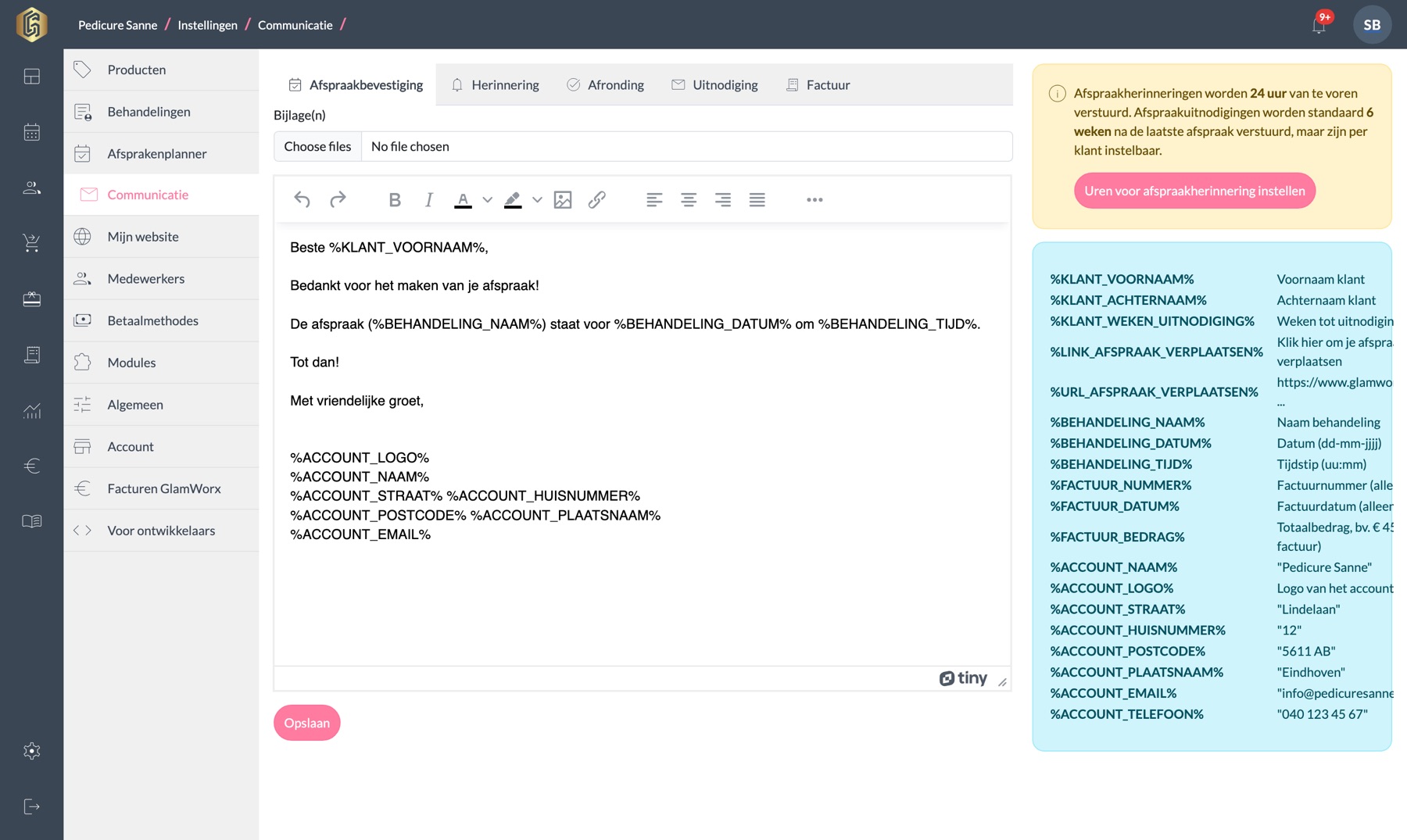The height and width of the screenshot is (840, 1407).
Task: Open the text color dropdown arrow
Action: pyautogui.click(x=487, y=200)
